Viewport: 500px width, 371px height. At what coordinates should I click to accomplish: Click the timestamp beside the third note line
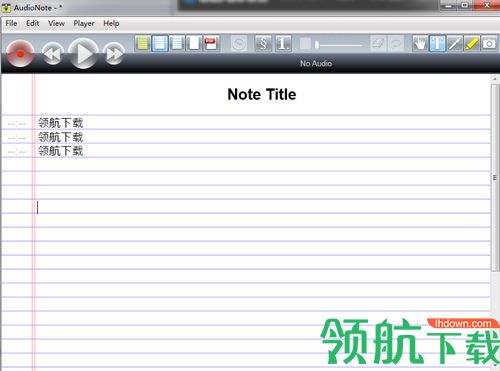(x=17, y=152)
